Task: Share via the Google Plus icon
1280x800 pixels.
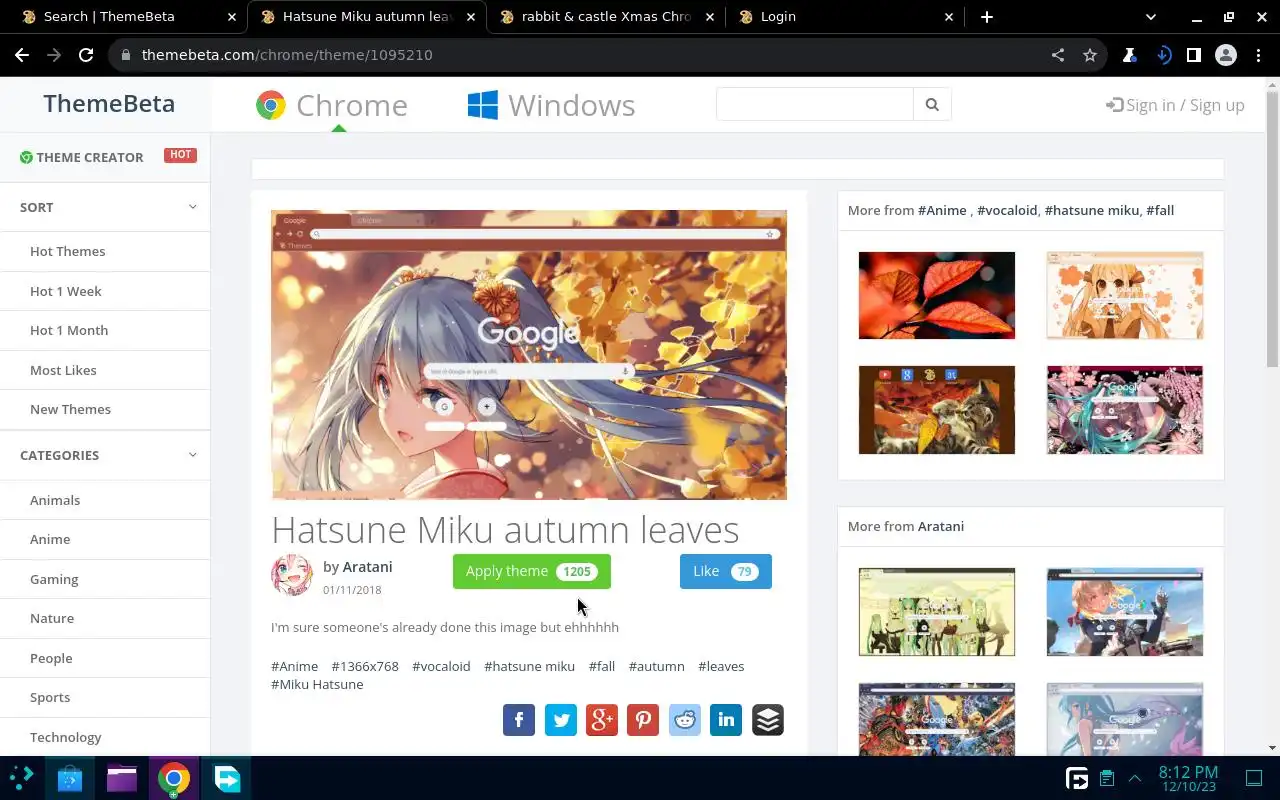Action: coord(602,720)
